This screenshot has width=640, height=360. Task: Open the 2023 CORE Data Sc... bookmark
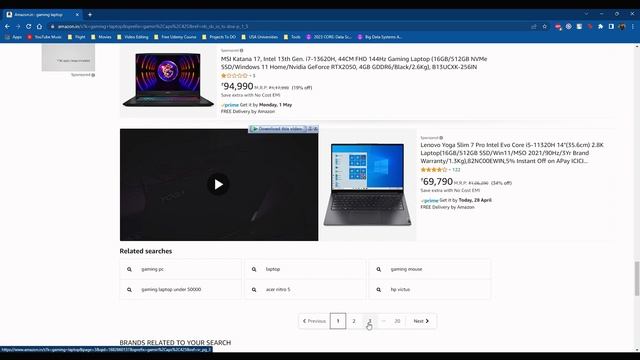[329, 37]
